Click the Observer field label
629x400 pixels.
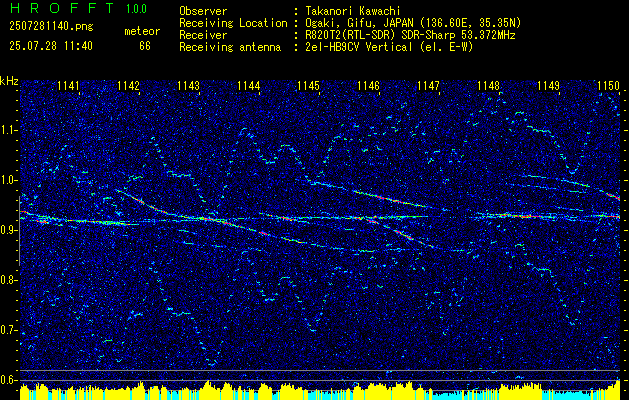(203, 11)
